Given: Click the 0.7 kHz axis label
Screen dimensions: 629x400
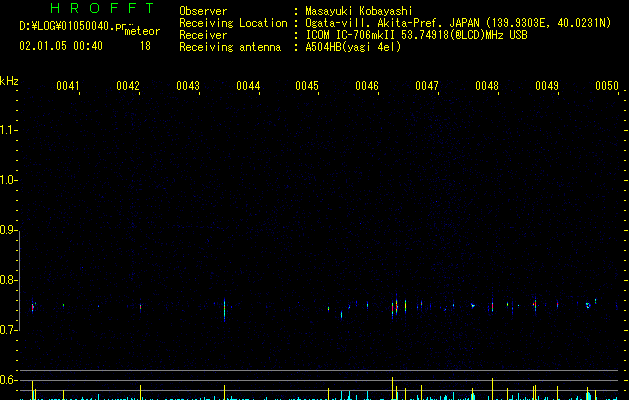Looking at the screenshot, I should (x=8, y=330).
